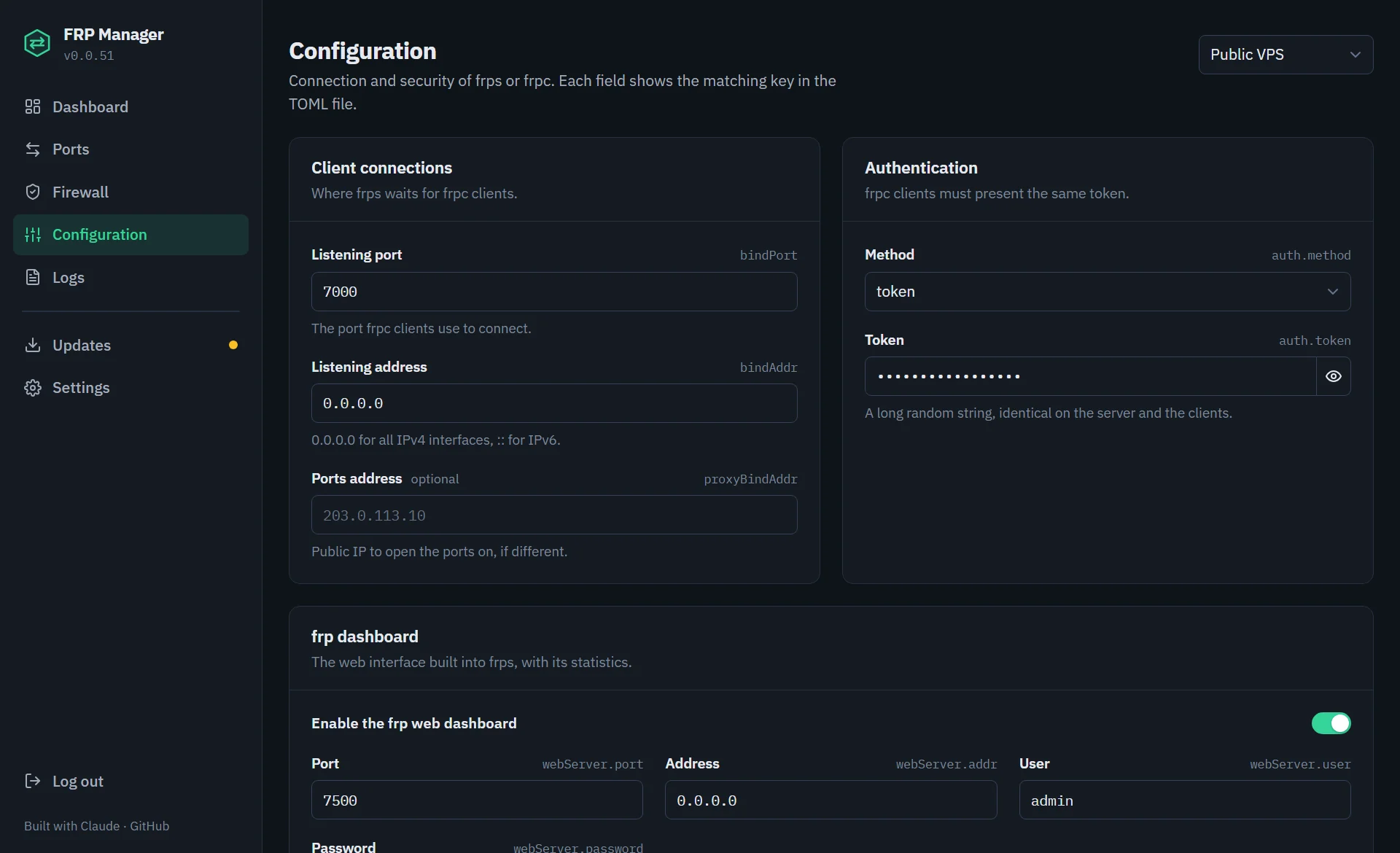This screenshot has height=853, width=1400.
Task: Select the Configuration menu item
Action: 131,235
